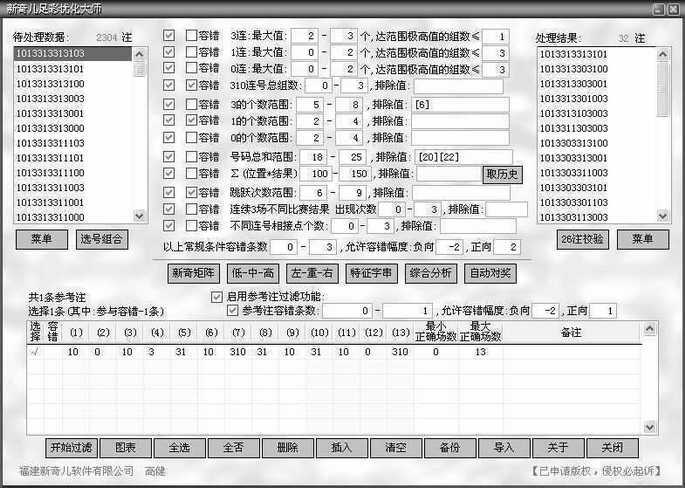Toggle 容错 checkbox for 跳跃次数范围
This screenshot has height=488, width=685.
[x=192, y=192]
